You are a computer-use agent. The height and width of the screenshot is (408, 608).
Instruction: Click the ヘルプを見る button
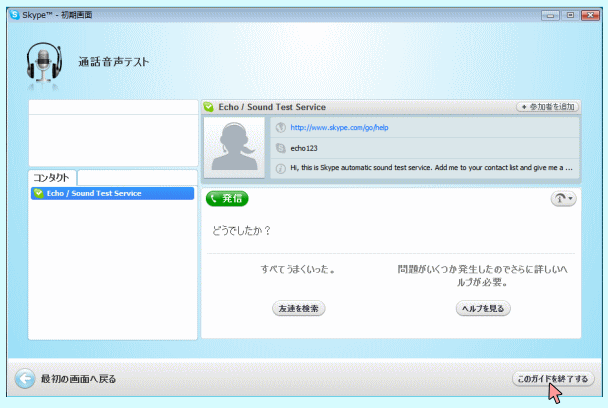coord(483,308)
